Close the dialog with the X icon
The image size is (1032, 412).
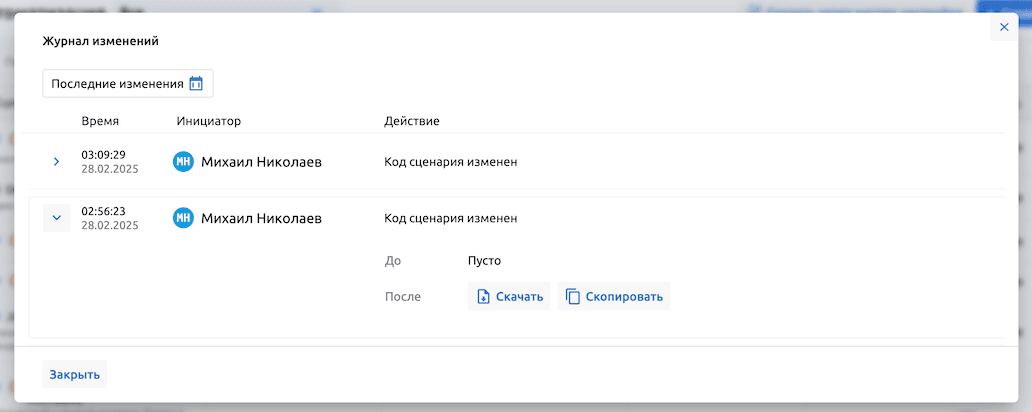pos(1004,28)
